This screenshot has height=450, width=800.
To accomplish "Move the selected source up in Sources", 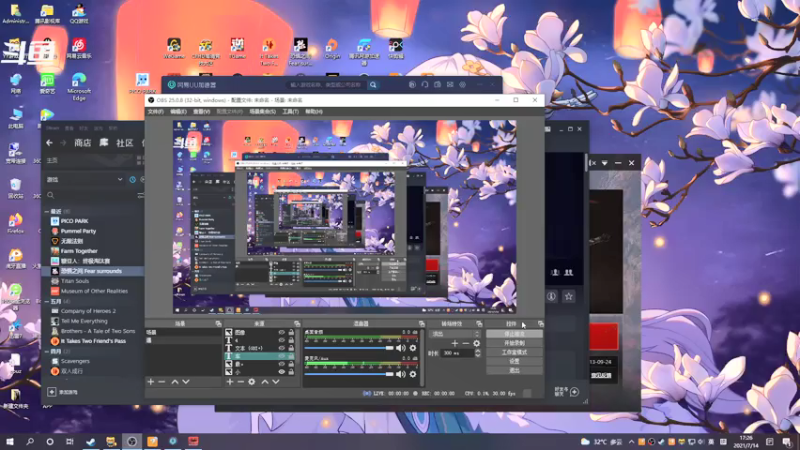I will [x=265, y=382].
